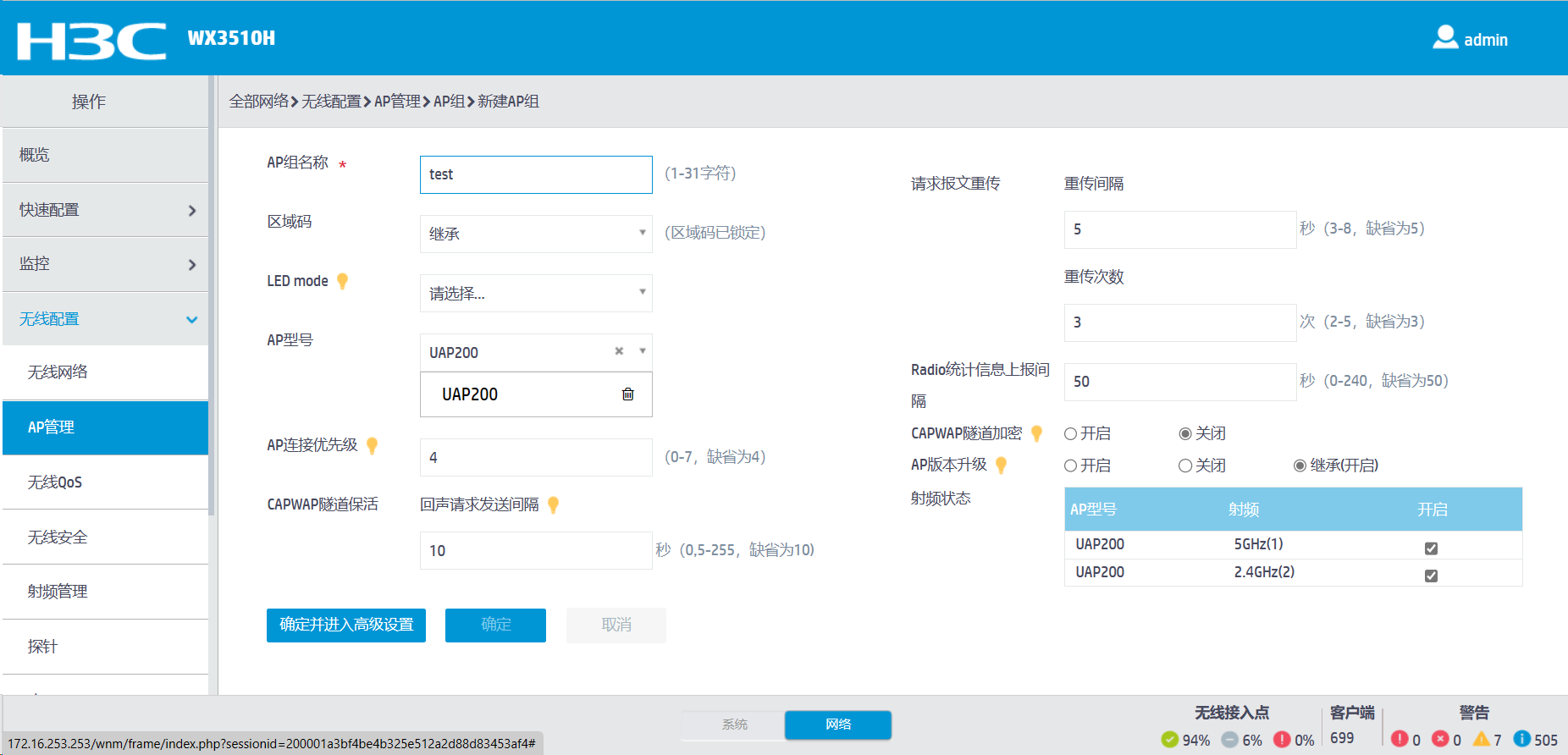Toggle the UAP200 5GHz(1) radio checkbox
Screen dimensions: 1568x755
[x=1431, y=548]
